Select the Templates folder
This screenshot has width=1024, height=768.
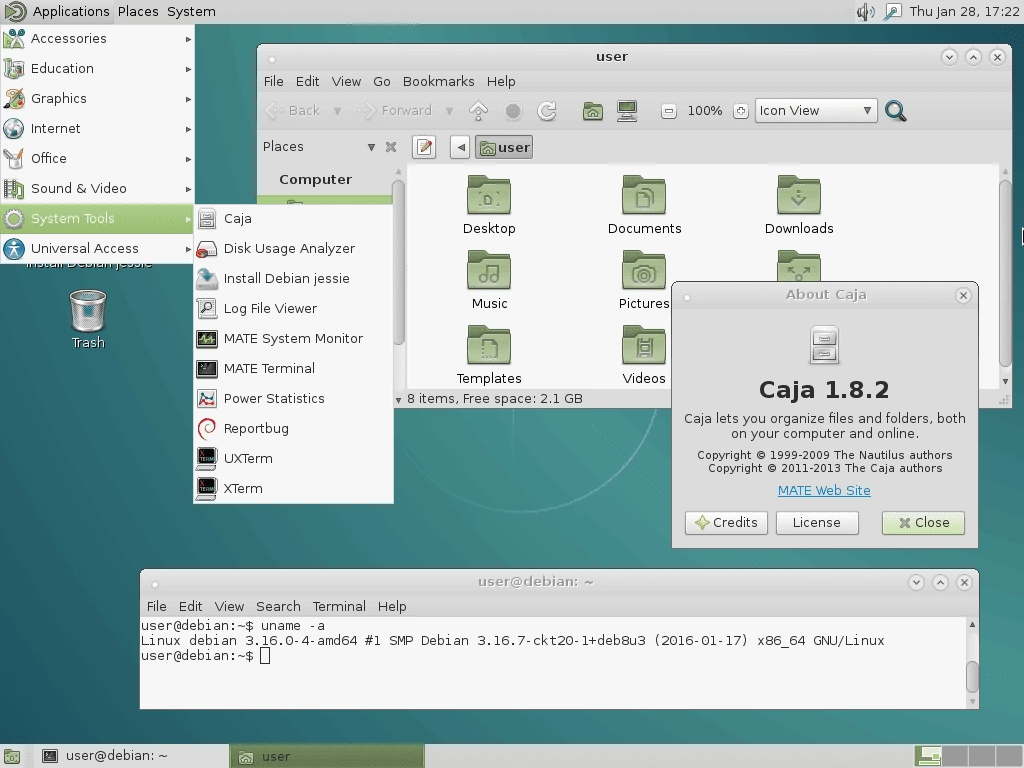tap(489, 355)
